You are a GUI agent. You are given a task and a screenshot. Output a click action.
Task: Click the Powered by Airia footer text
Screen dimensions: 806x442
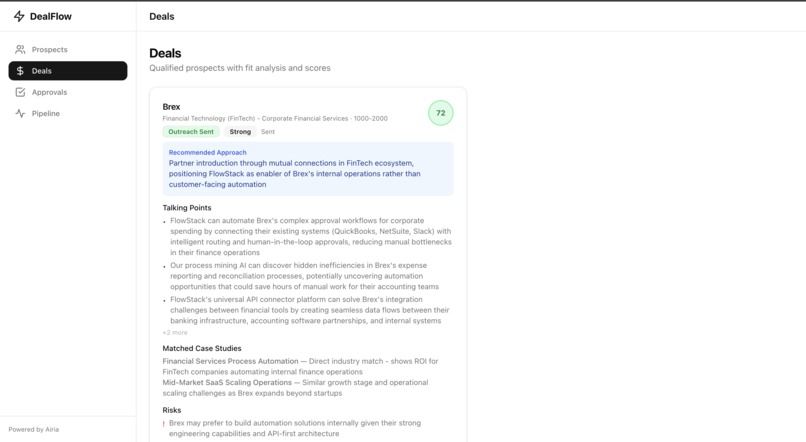click(x=33, y=429)
